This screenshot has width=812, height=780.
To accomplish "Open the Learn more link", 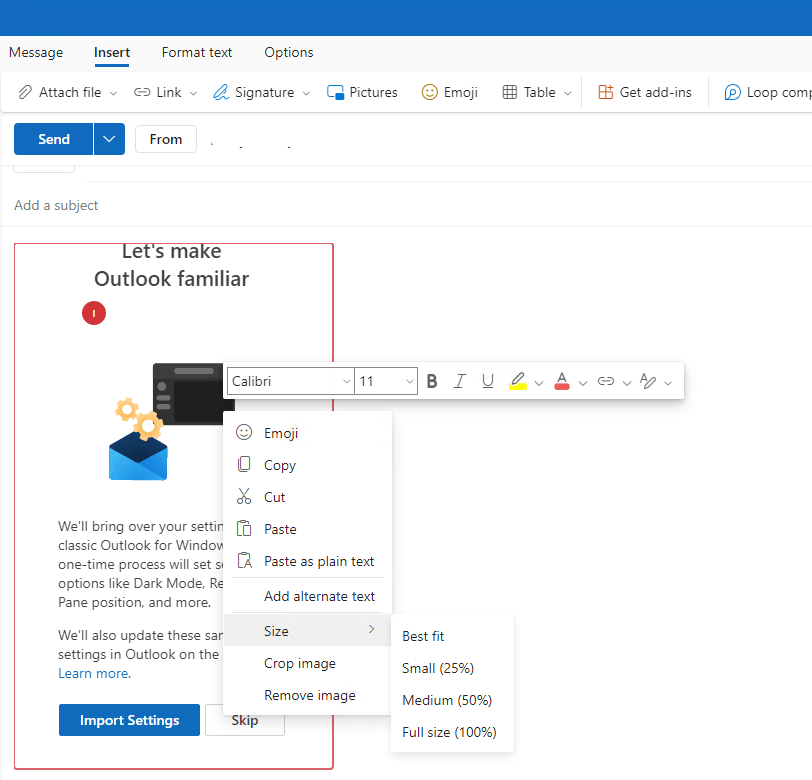I will 93,673.
